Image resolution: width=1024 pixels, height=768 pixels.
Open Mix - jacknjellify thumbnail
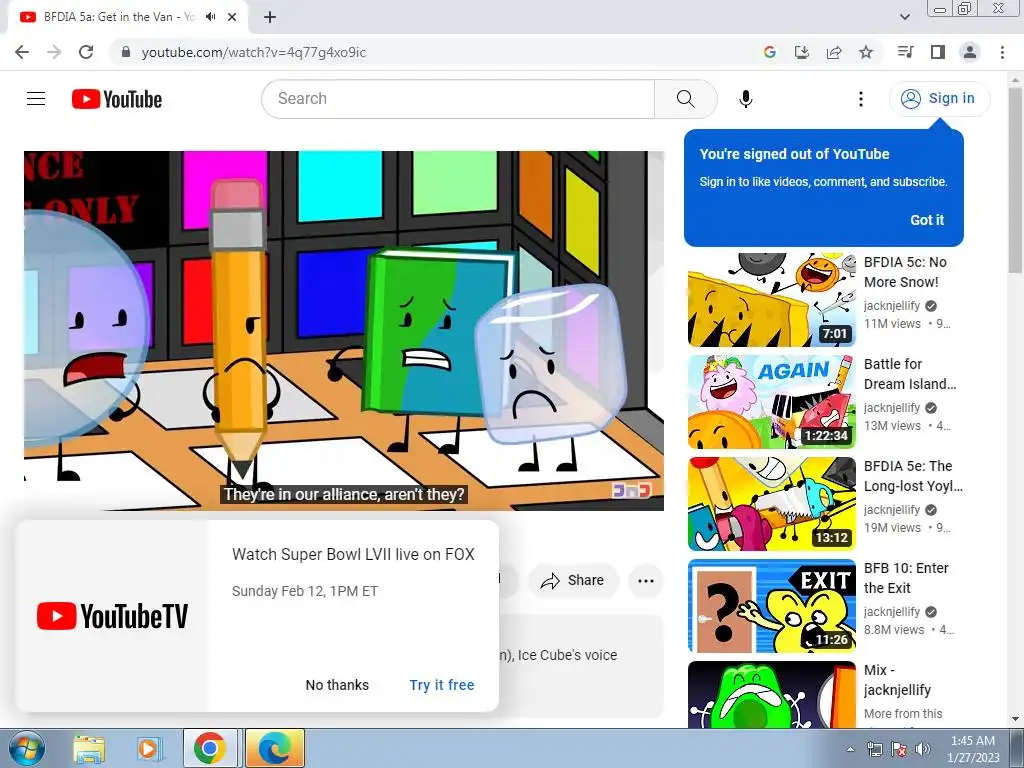point(772,695)
